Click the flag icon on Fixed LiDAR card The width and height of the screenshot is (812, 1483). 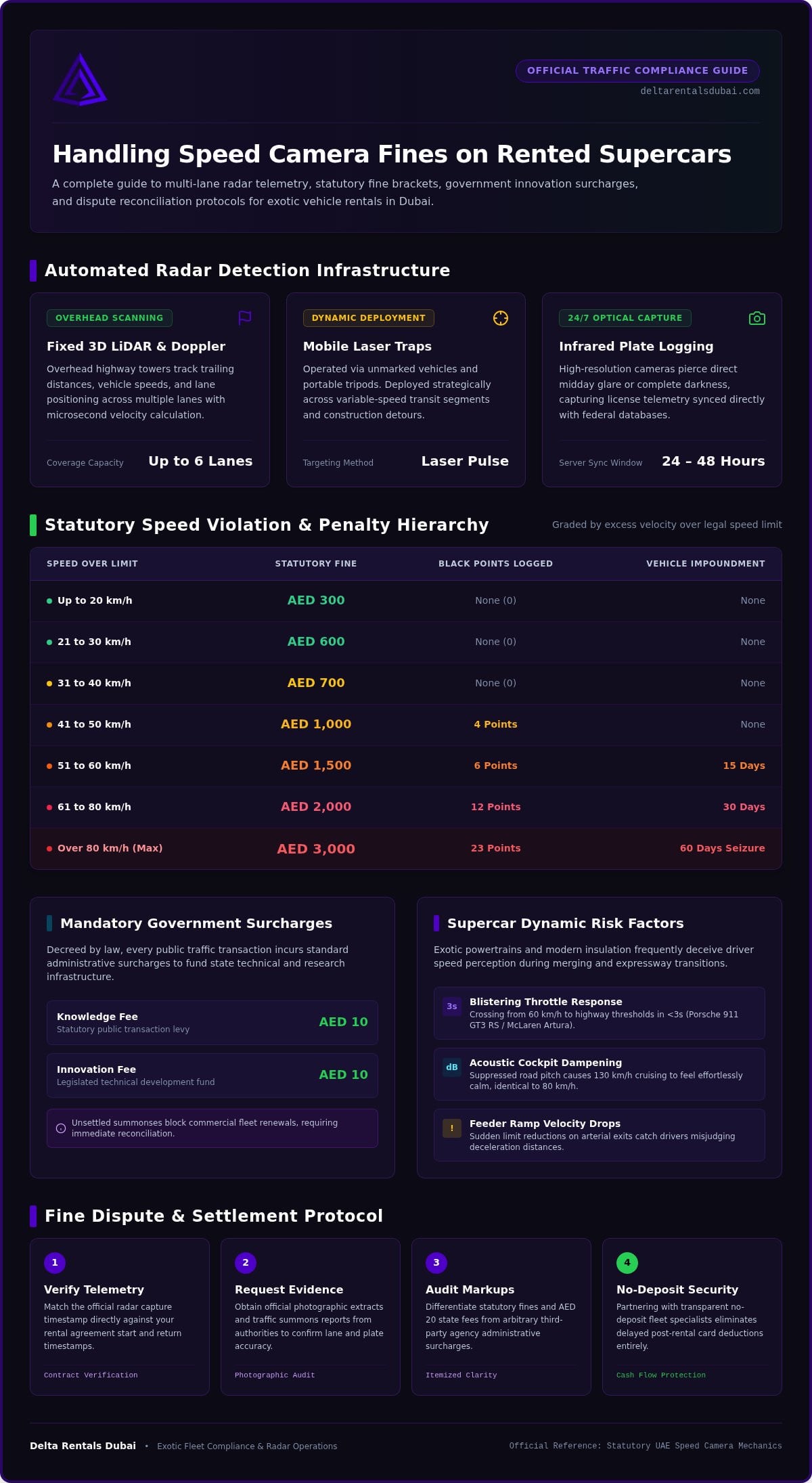click(245, 318)
